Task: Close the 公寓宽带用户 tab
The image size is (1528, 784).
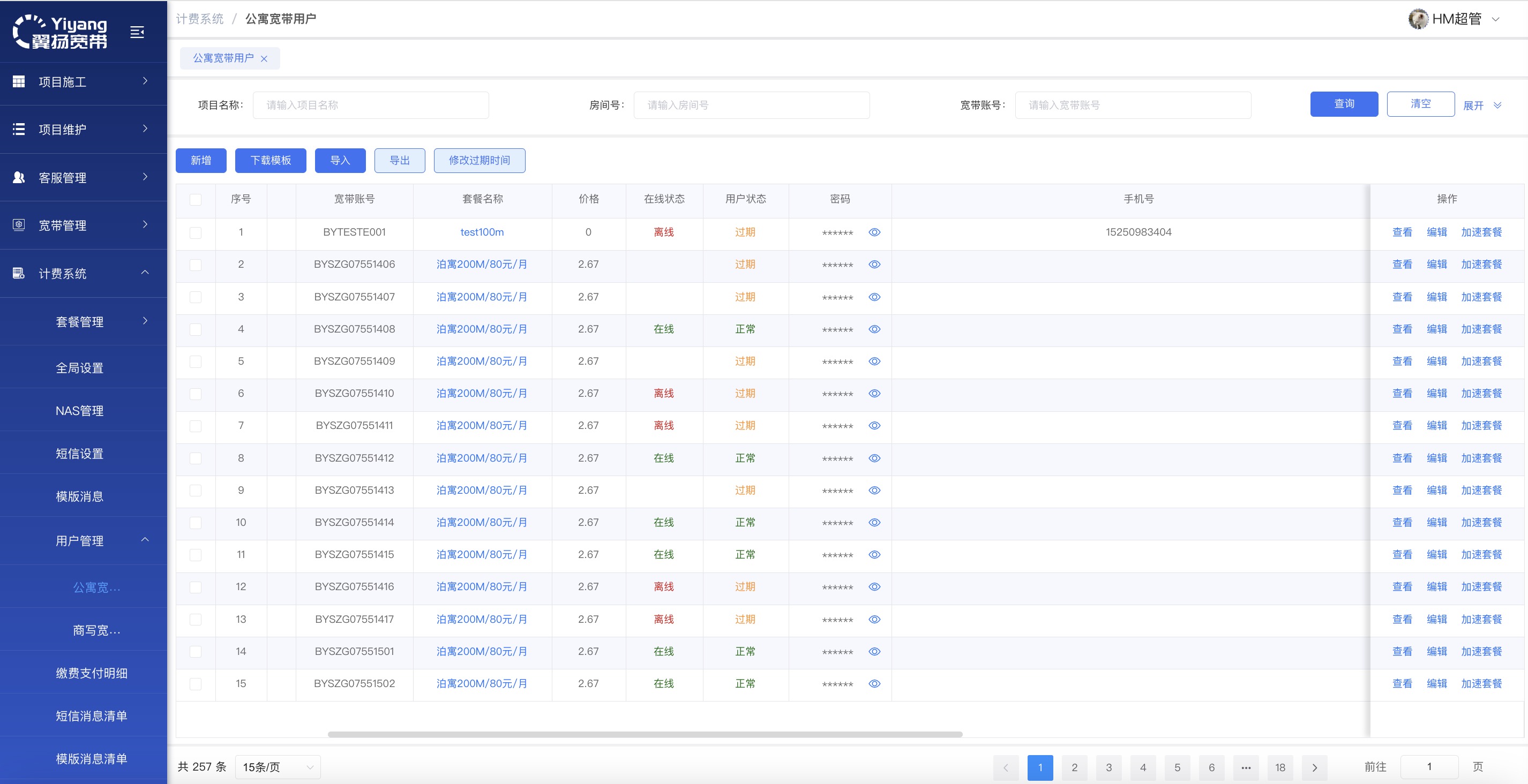Action: pos(264,59)
